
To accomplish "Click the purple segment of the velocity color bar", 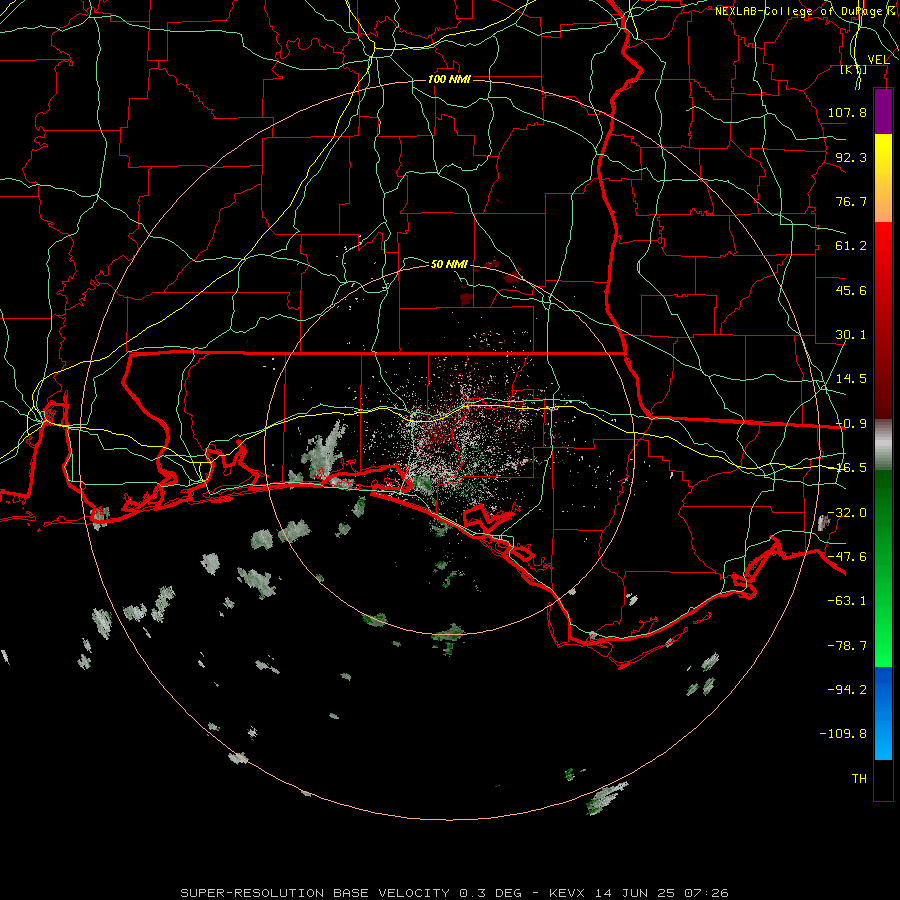I will (883, 111).
